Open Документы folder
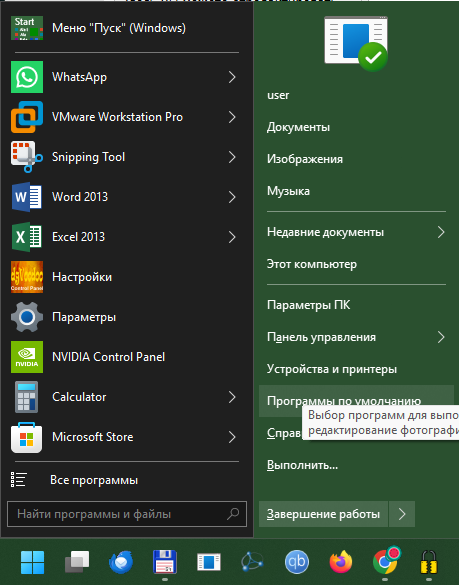The width and height of the screenshot is (459, 585). point(298,127)
